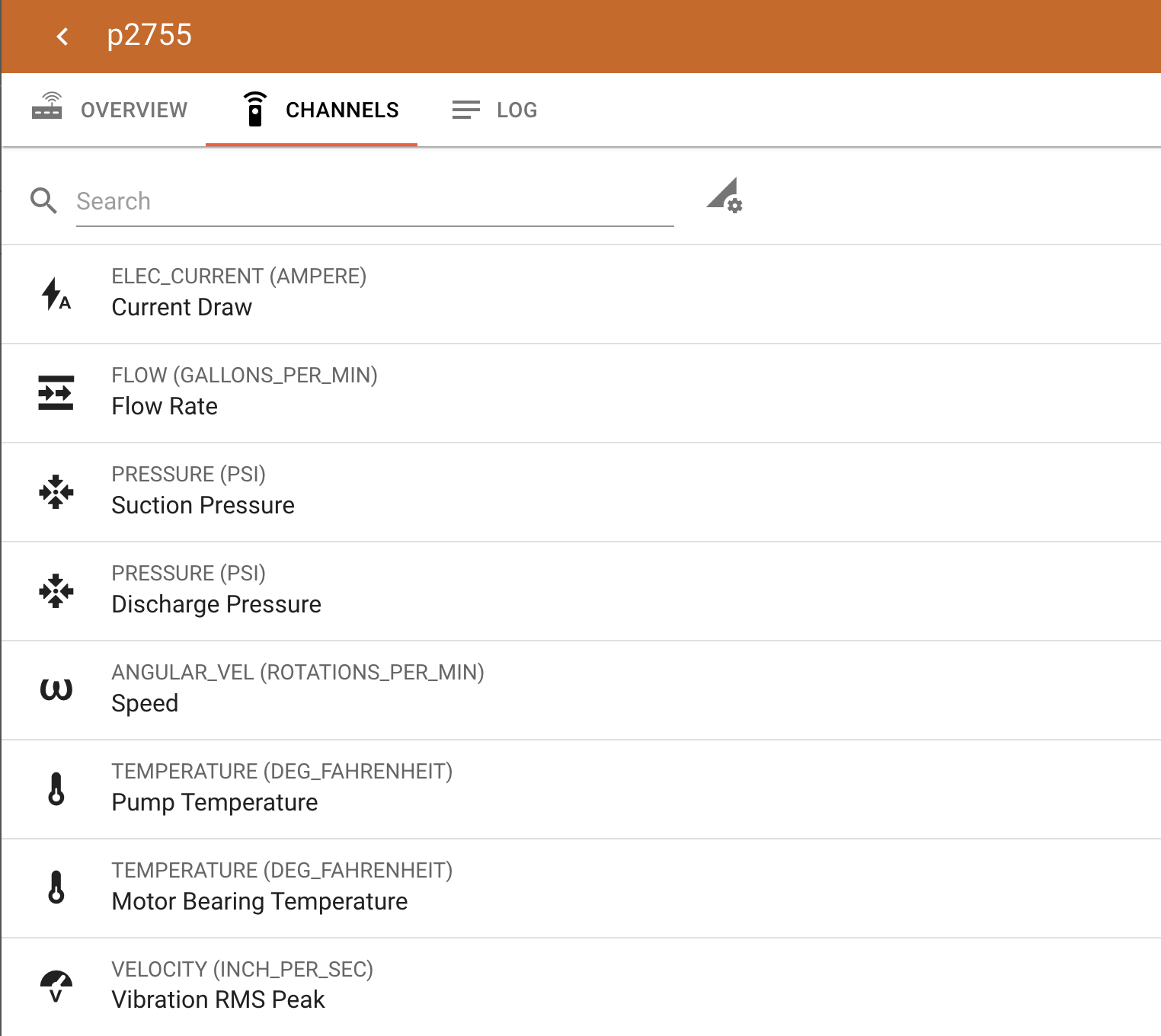Click the Pump Temperature thermometer icon
The height and width of the screenshot is (1036, 1161).
pos(56,789)
